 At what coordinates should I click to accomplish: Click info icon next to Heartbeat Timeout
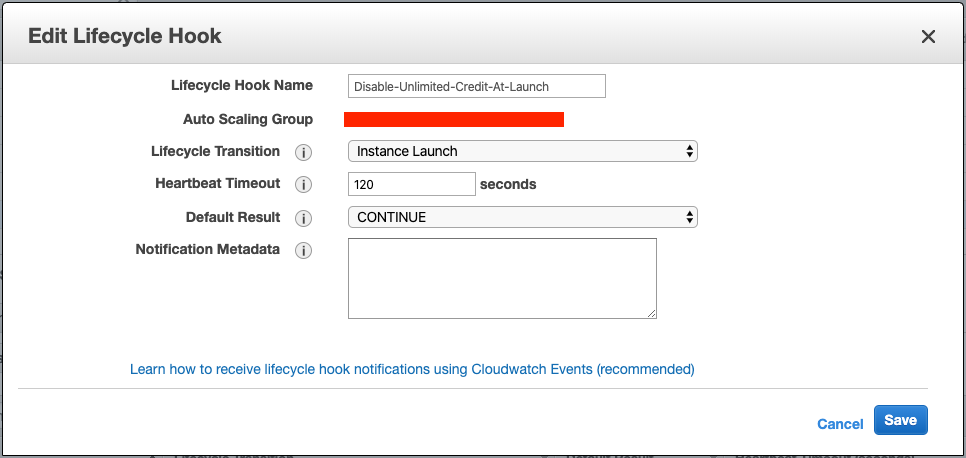303,184
